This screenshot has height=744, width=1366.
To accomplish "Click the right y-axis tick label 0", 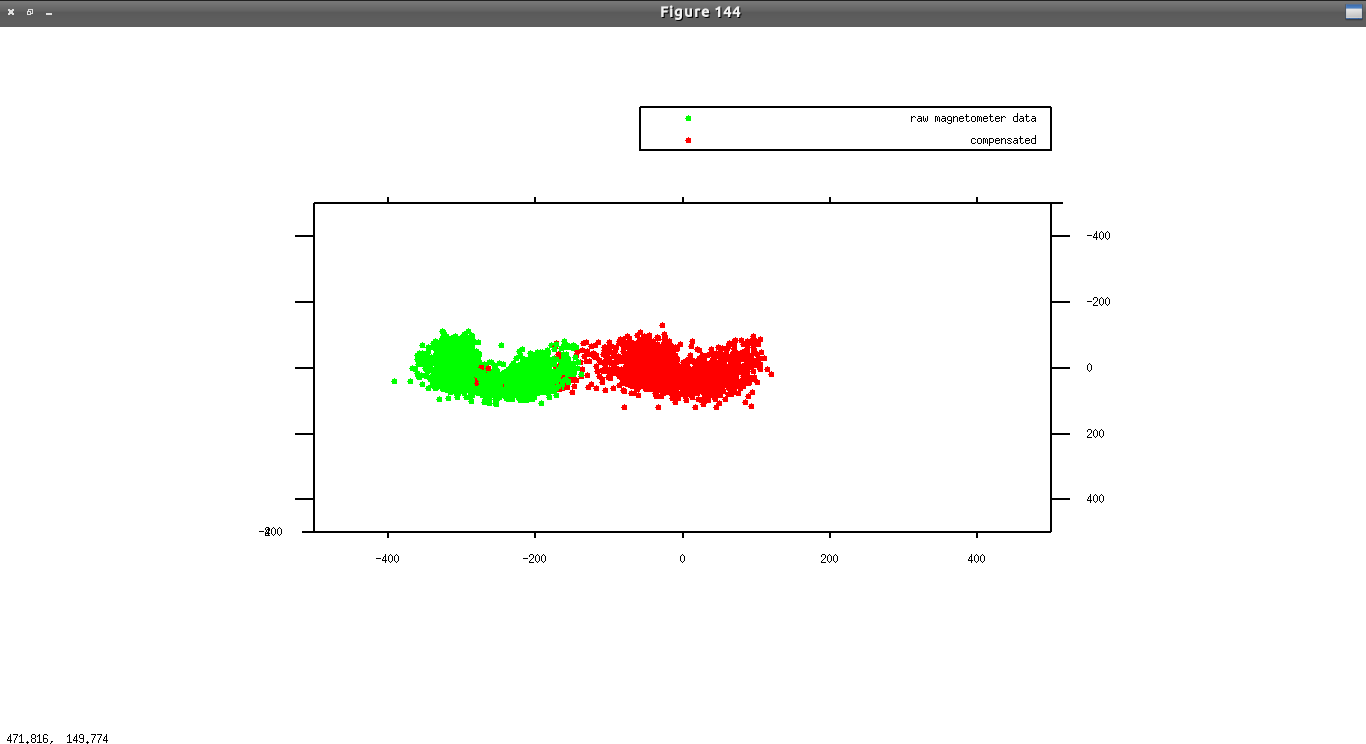I will point(1089,368).
